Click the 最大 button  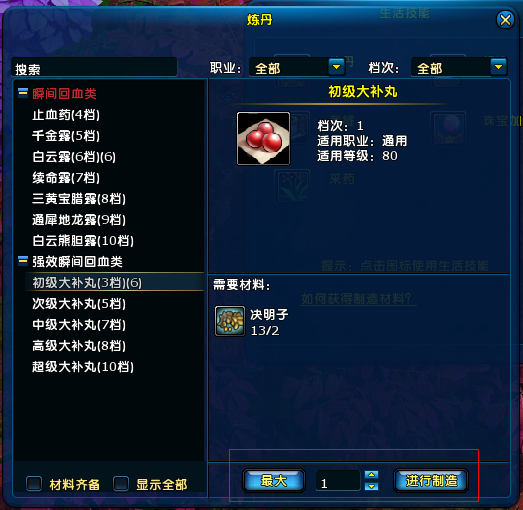pos(274,481)
